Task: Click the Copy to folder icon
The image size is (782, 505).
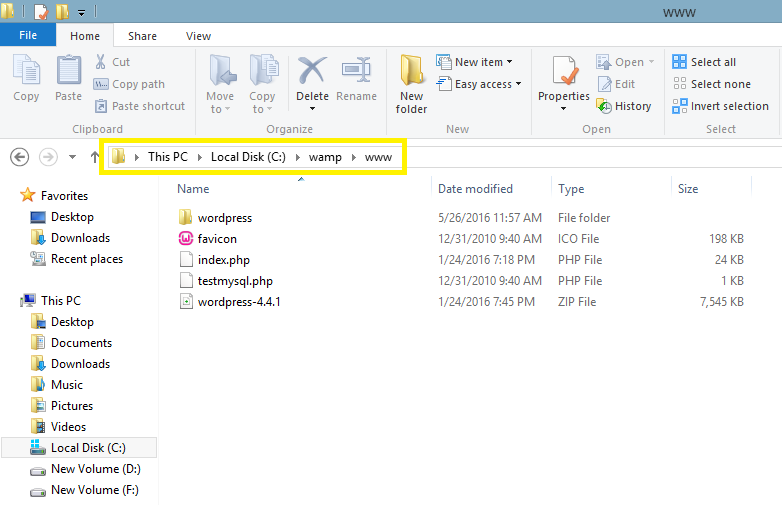Action: point(263,70)
